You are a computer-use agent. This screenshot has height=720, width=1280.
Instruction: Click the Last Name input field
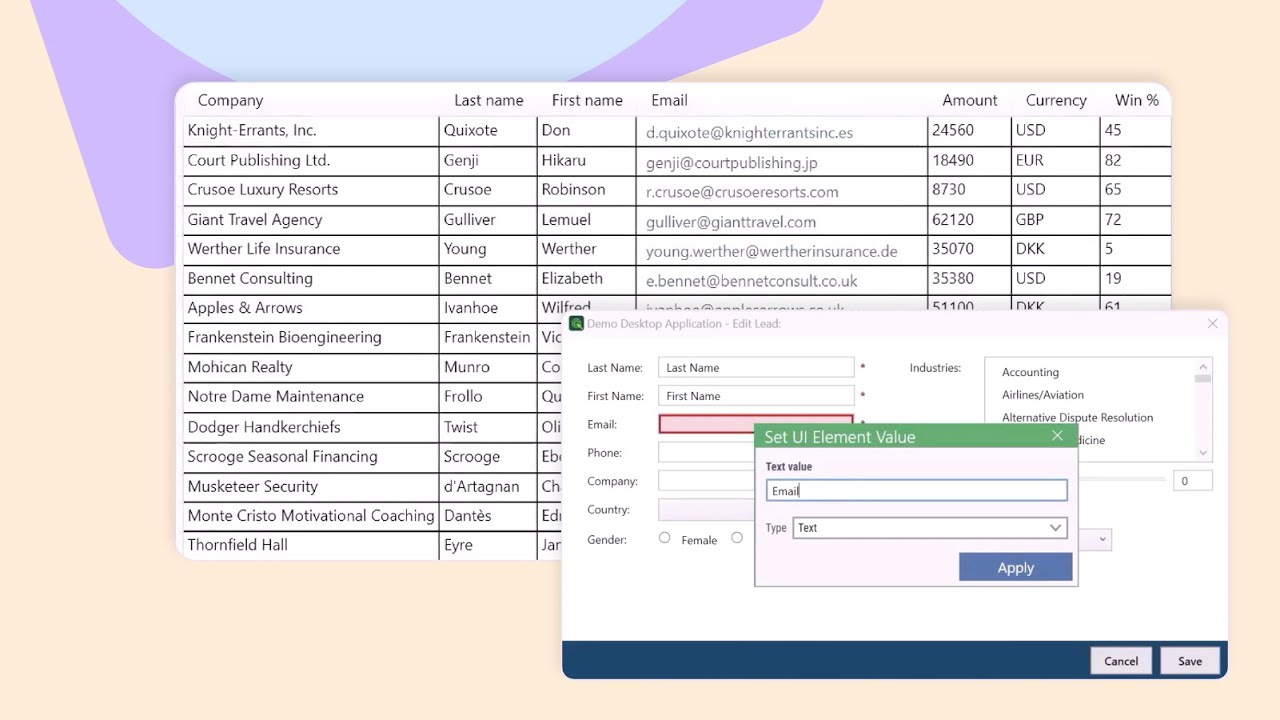pos(756,367)
